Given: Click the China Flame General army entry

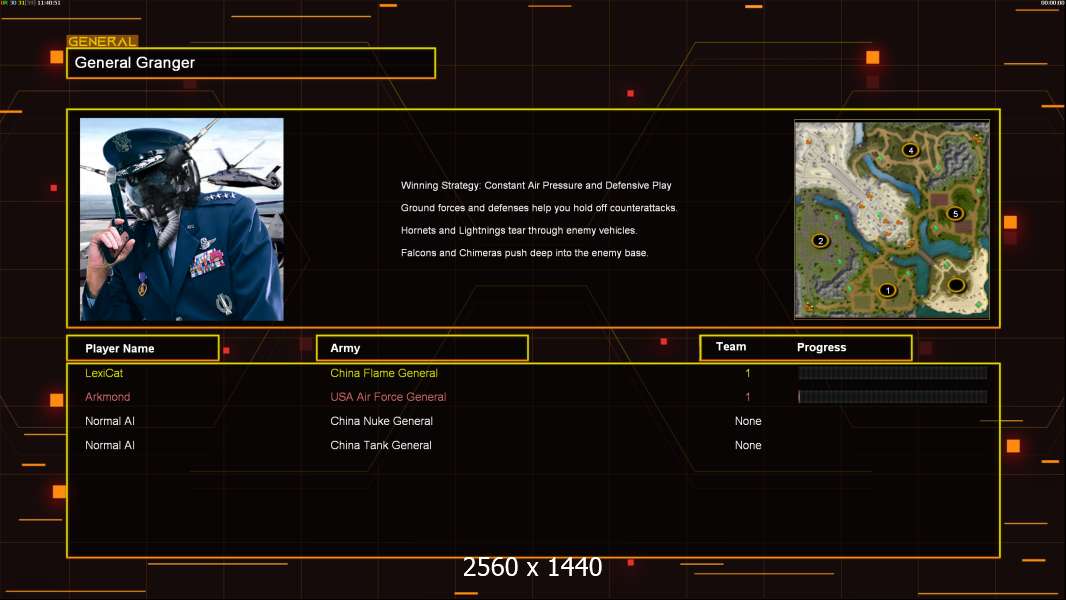Looking at the screenshot, I should click(x=384, y=373).
